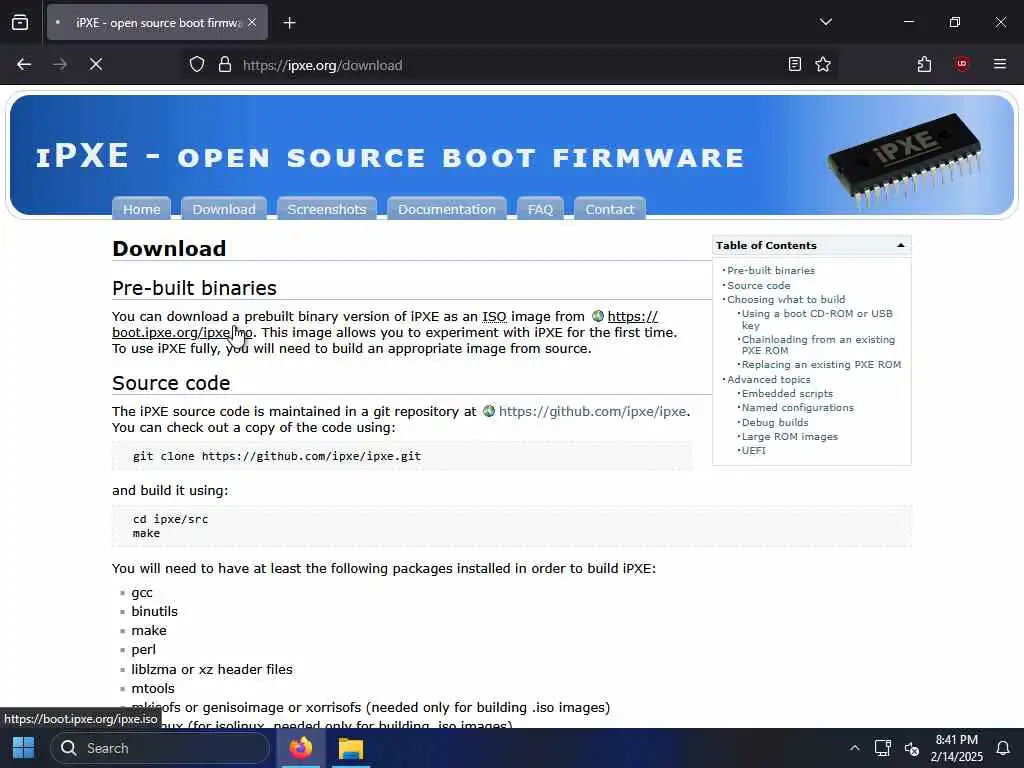Click the 'cd ipxe/src' code line
Viewport: 1024px width, 768px height.
pos(170,519)
